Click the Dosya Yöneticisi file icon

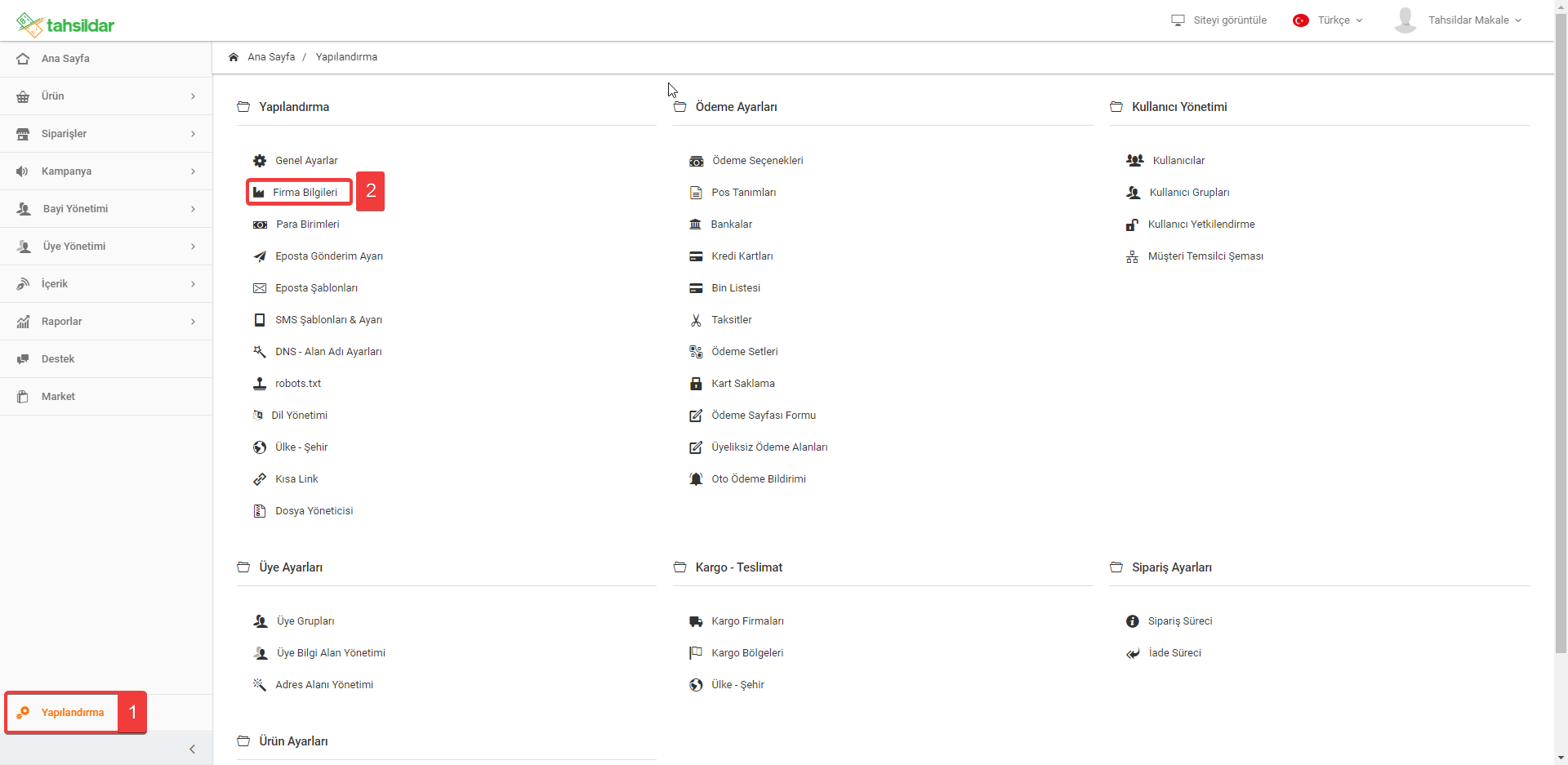pyautogui.click(x=260, y=511)
